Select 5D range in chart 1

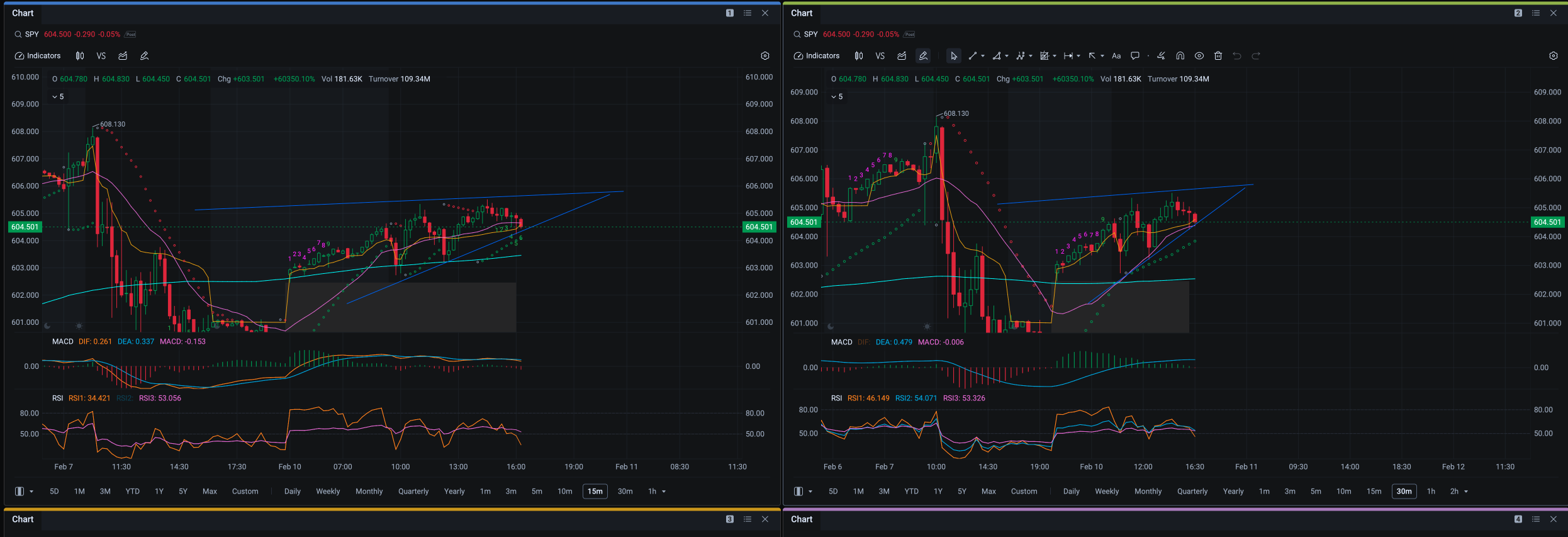pos(54,492)
